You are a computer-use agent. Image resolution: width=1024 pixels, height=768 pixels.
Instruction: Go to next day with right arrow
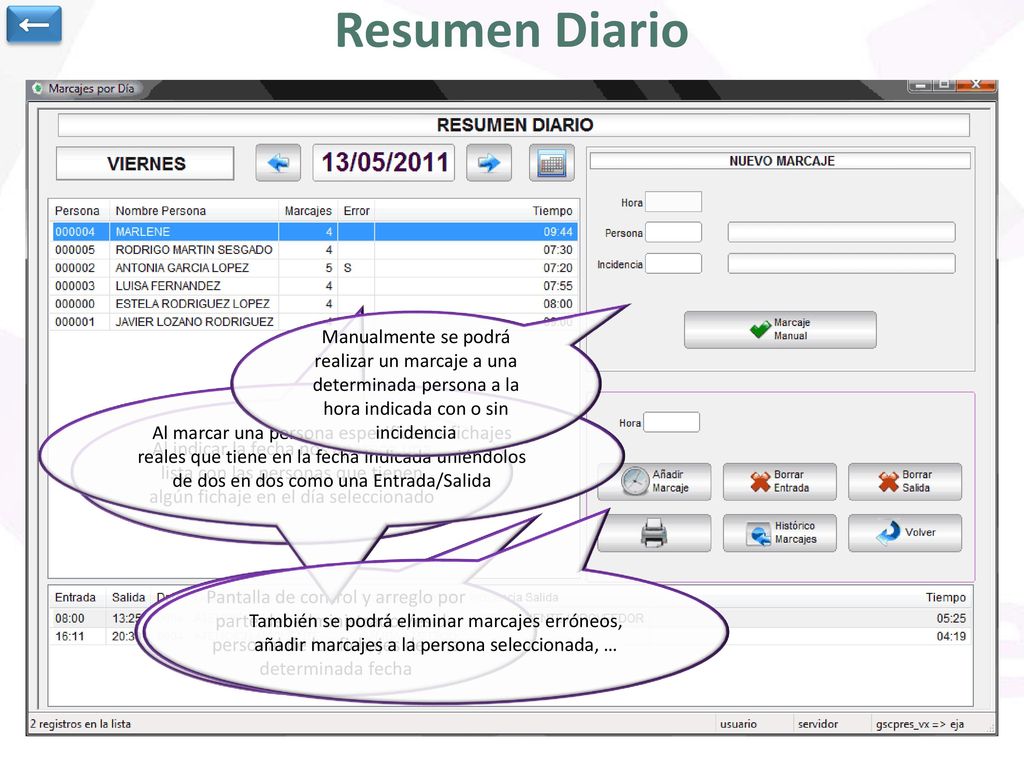click(488, 163)
